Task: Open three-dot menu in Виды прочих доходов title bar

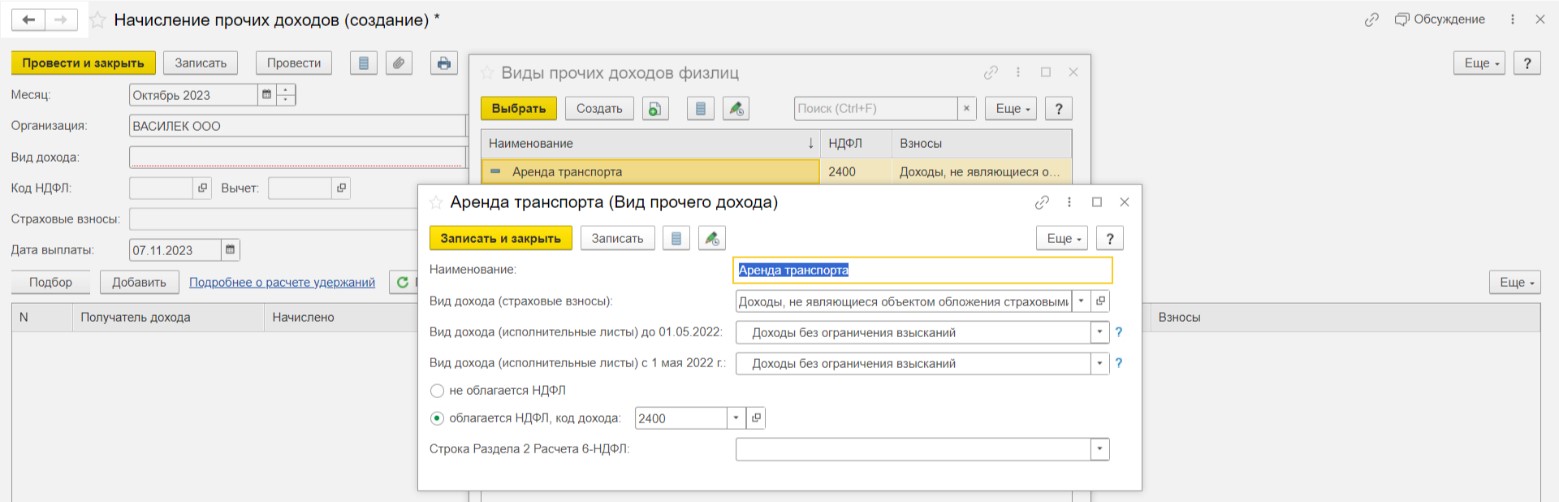Action: pyautogui.click(x=1018, y=72)
